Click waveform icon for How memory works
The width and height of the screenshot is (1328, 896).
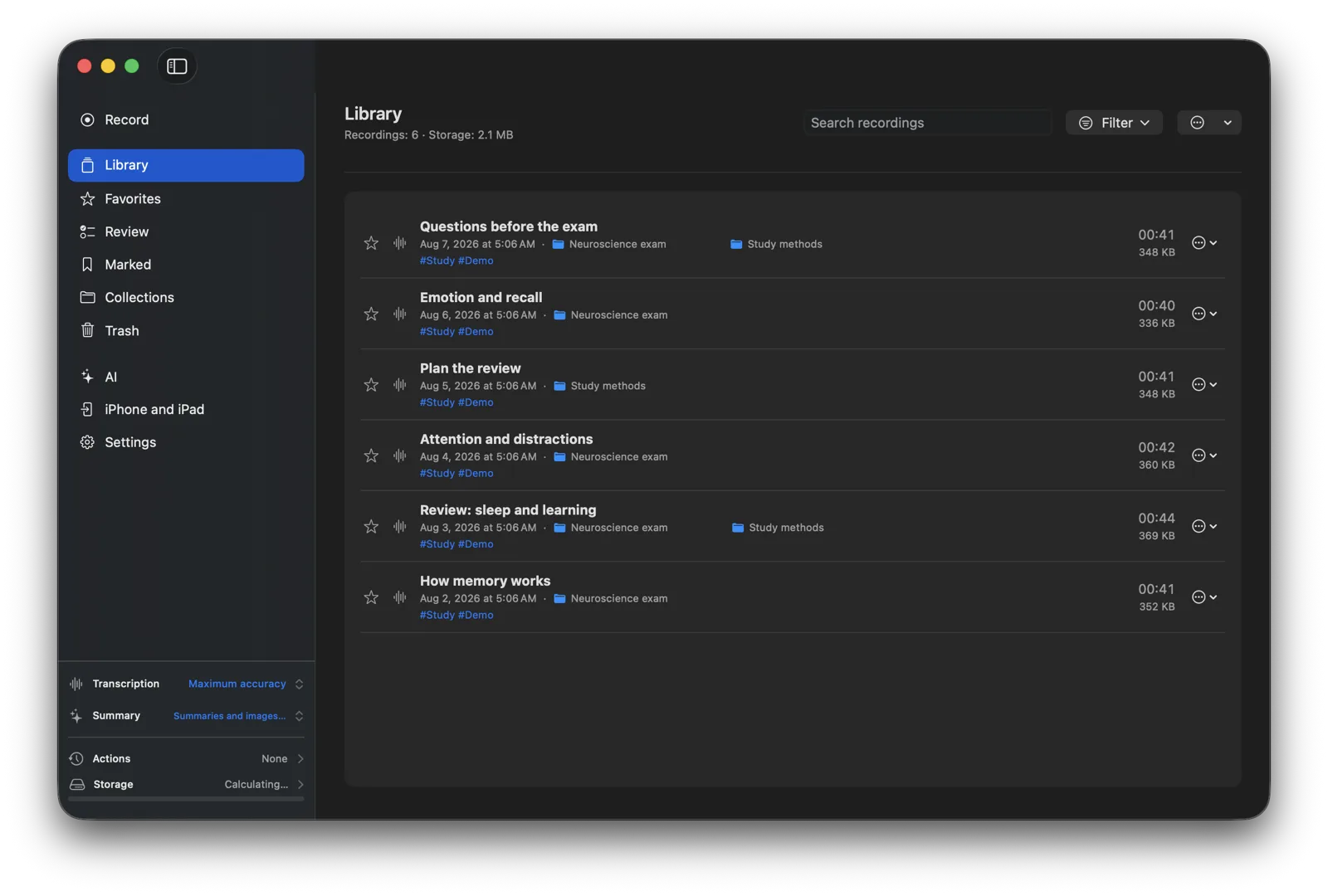tap(400, 598)
